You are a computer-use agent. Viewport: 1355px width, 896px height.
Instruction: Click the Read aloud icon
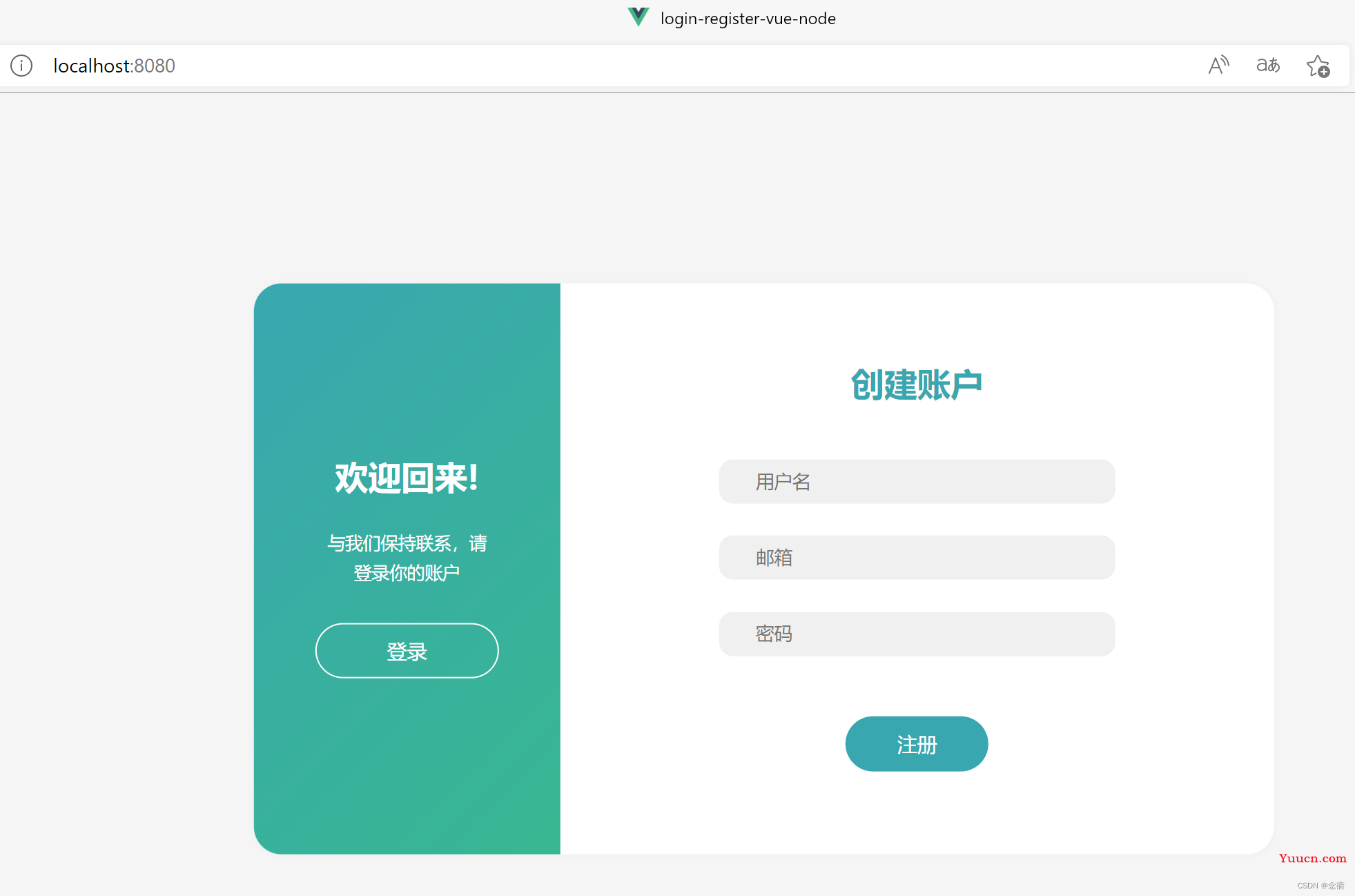tap(1219, 66)
